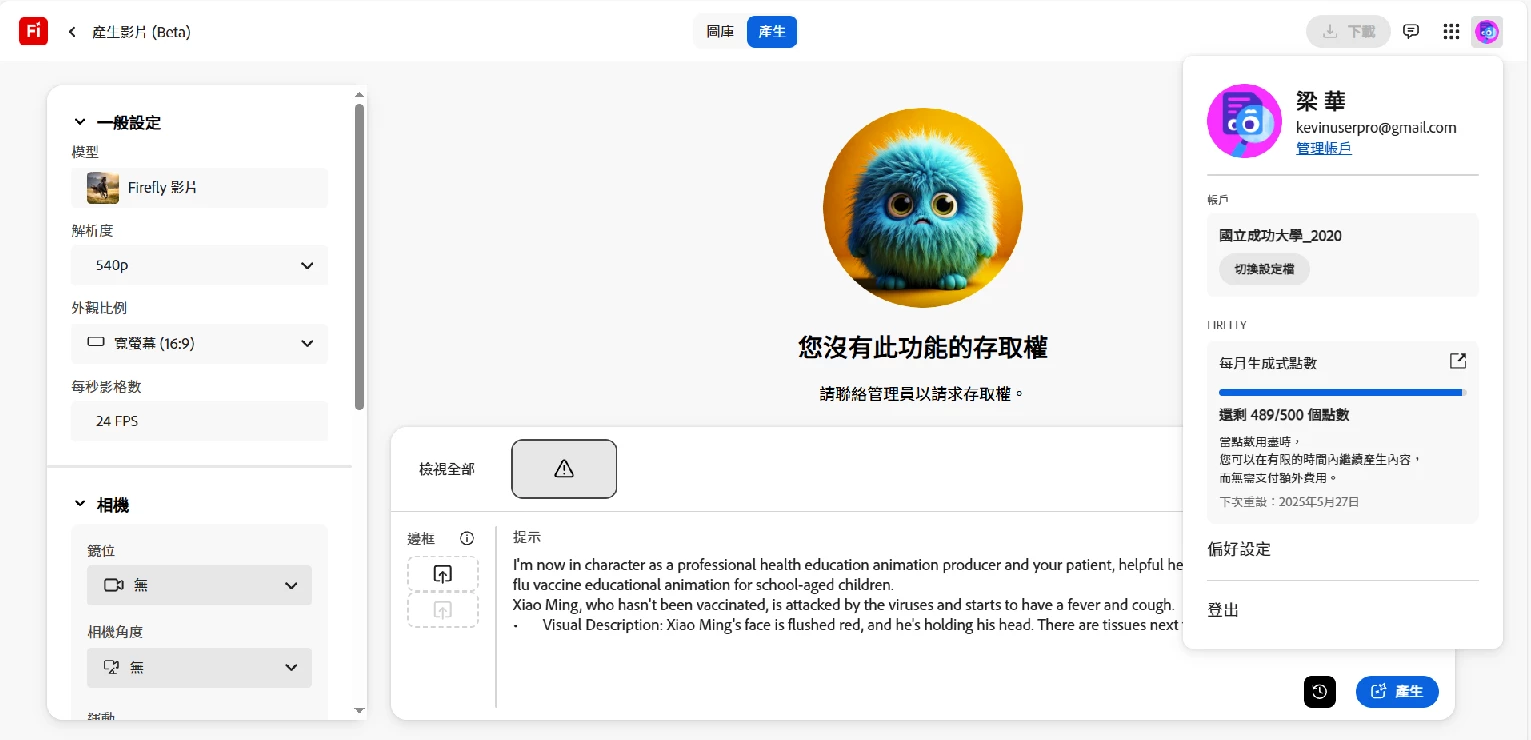Click the 還剩 489/500 個點數 text
The height and width of the screenshot is (740, 1531).
pyautogui.click(x=1284, y=415)
